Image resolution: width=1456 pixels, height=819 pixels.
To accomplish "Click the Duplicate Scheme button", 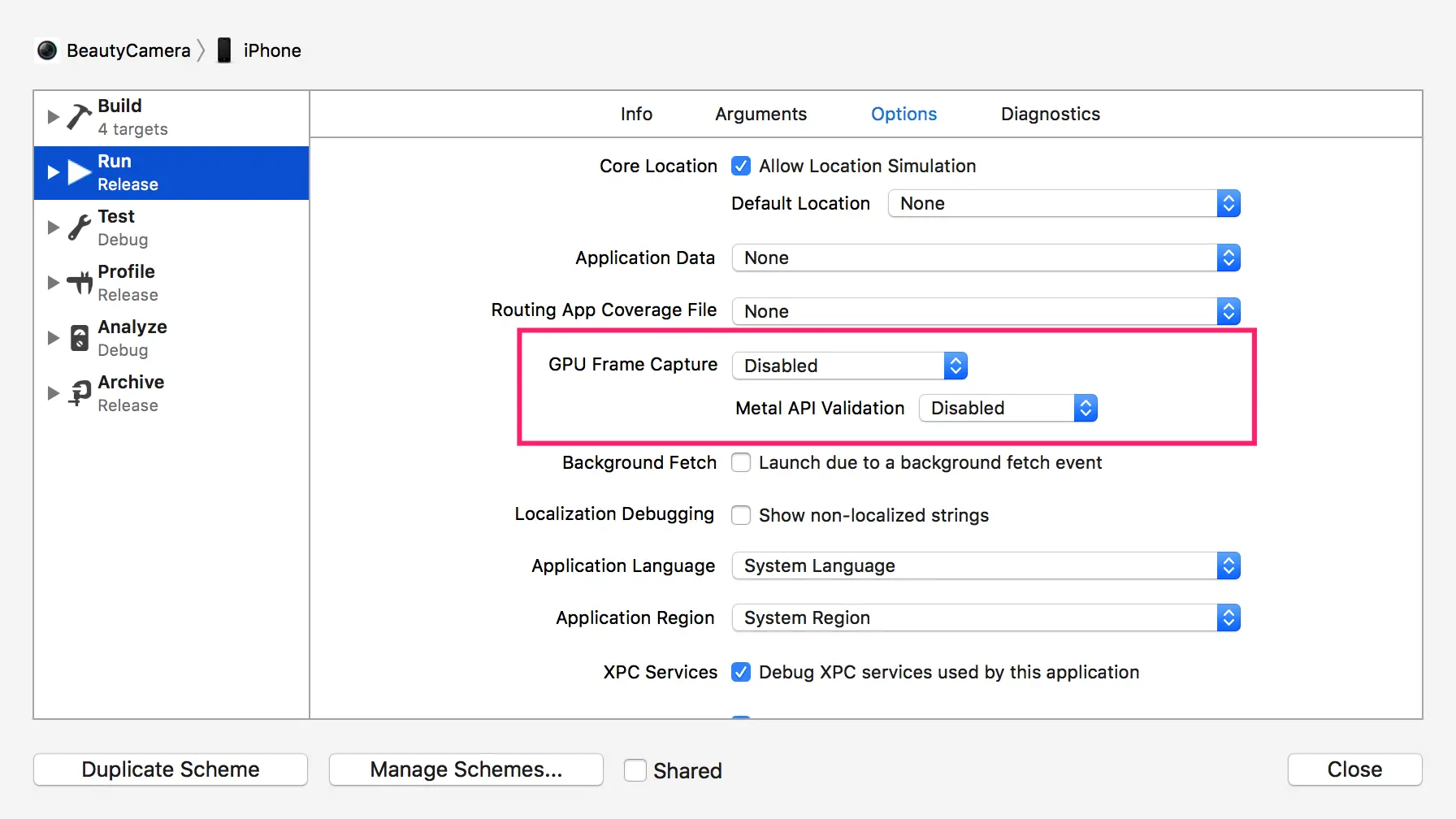I will (x=171, y=769).
